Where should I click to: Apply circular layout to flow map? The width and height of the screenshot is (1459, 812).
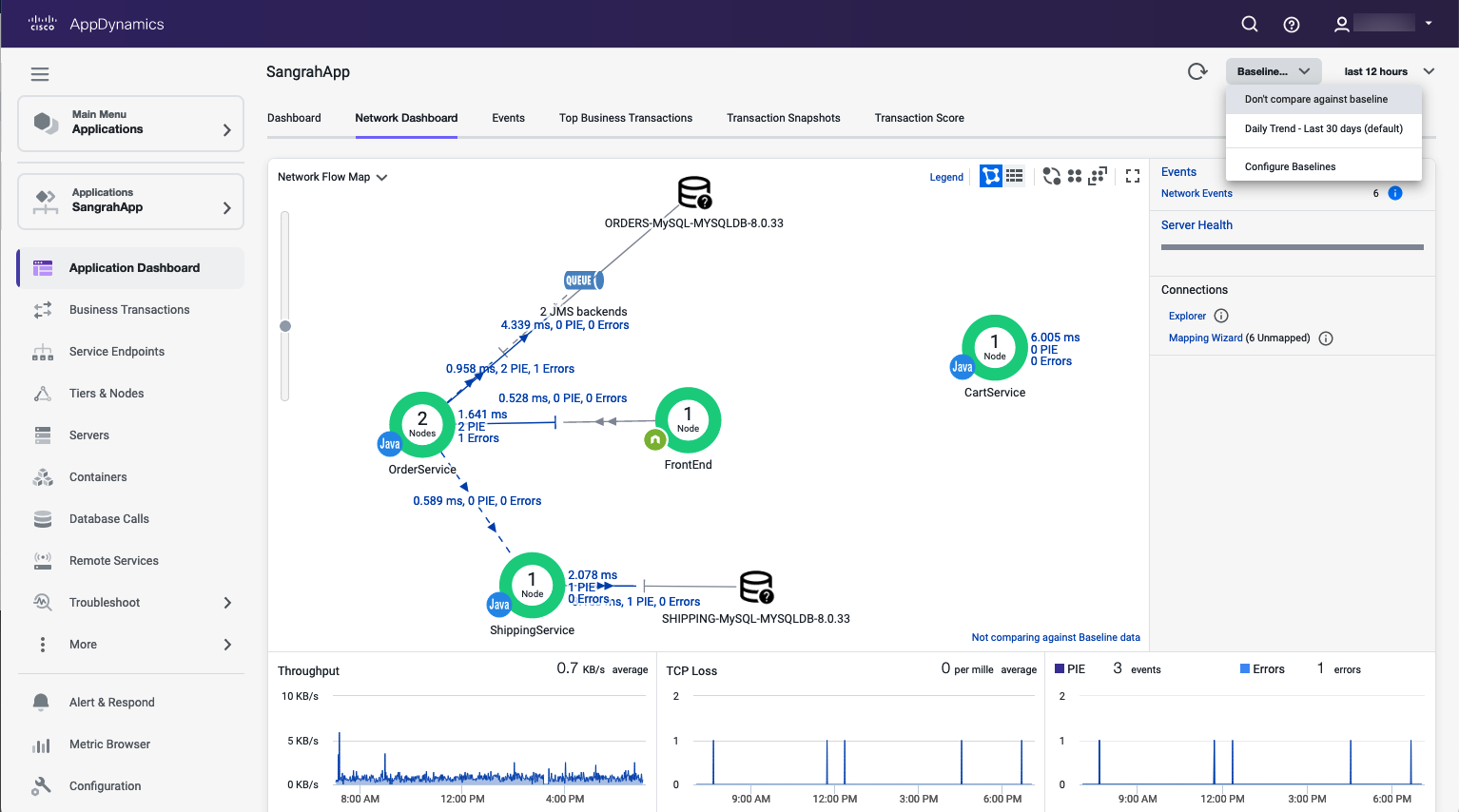click(x=1051, y=176)
